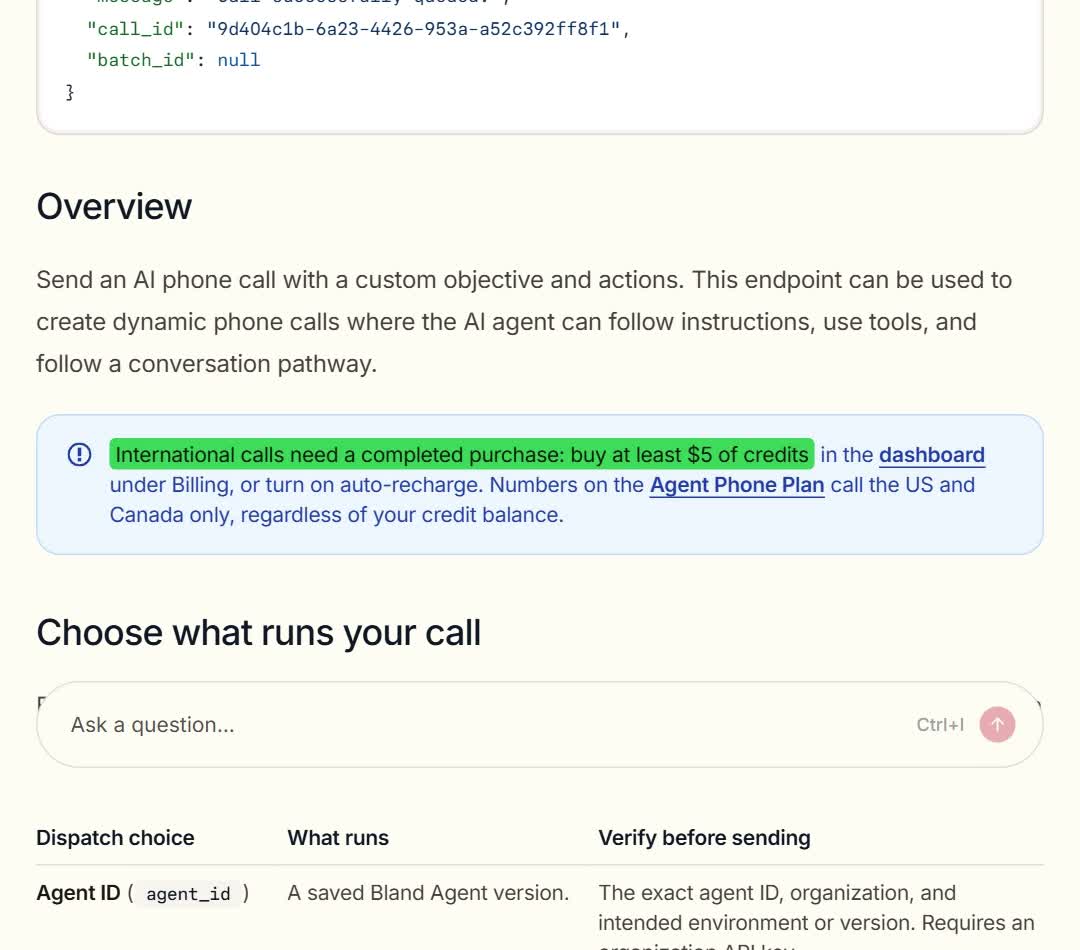Click the send arrow button in Ask bar
Viewport: 1080px width, 950px height.
click(997, 725)
